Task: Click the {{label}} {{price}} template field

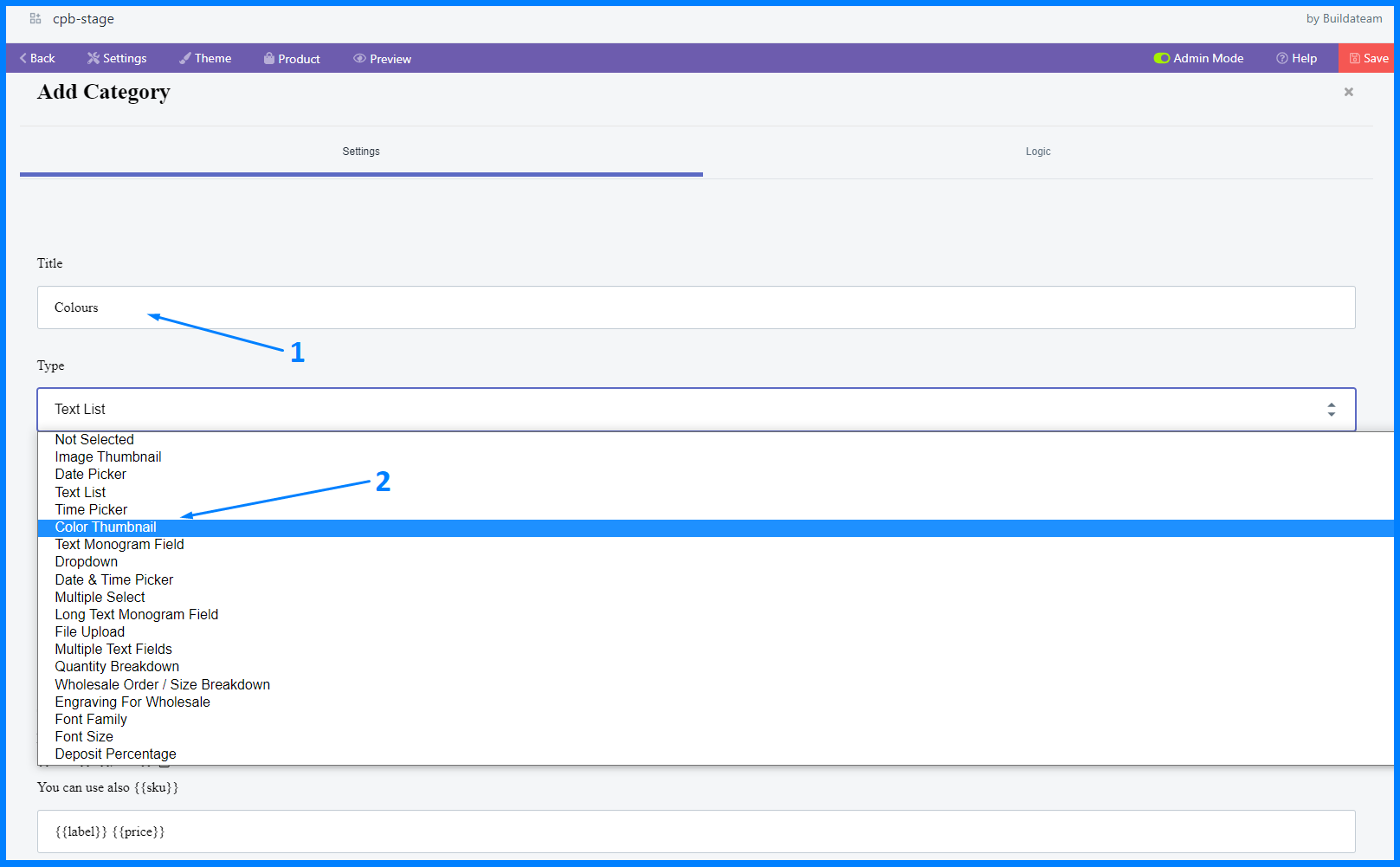Action: [696, 831]
